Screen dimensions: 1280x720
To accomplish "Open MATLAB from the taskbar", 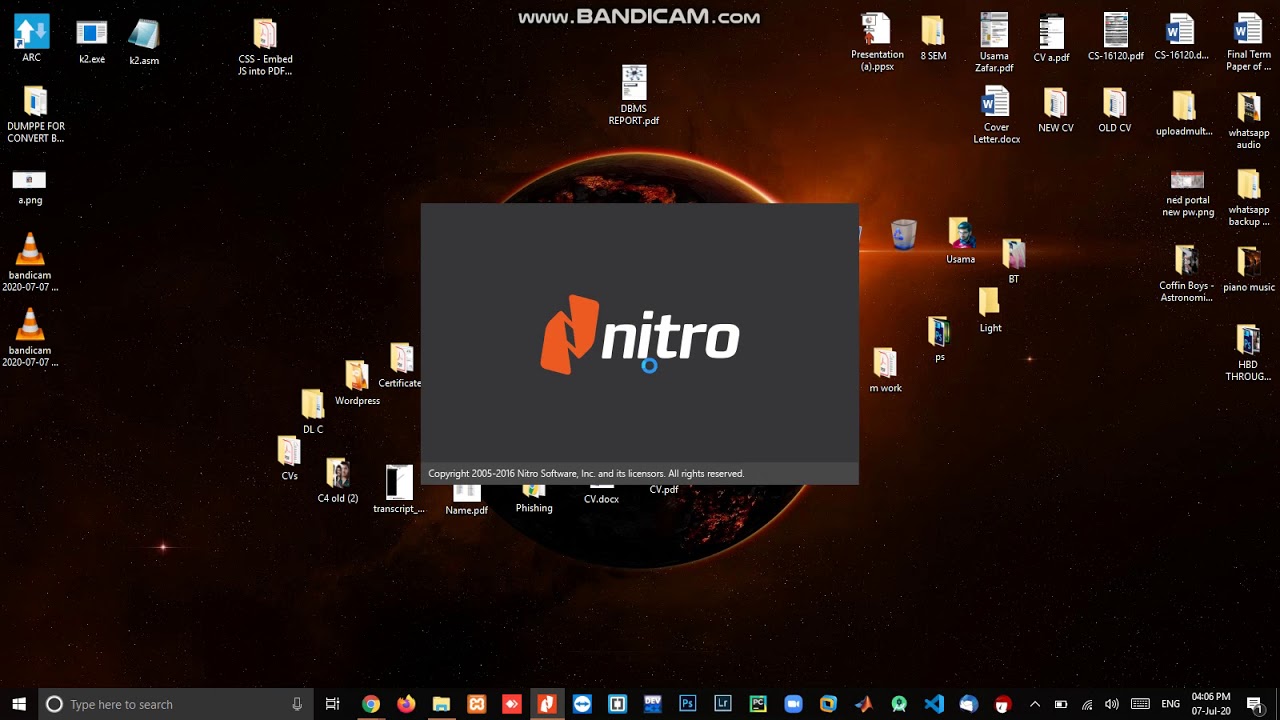I will (863, 704).
